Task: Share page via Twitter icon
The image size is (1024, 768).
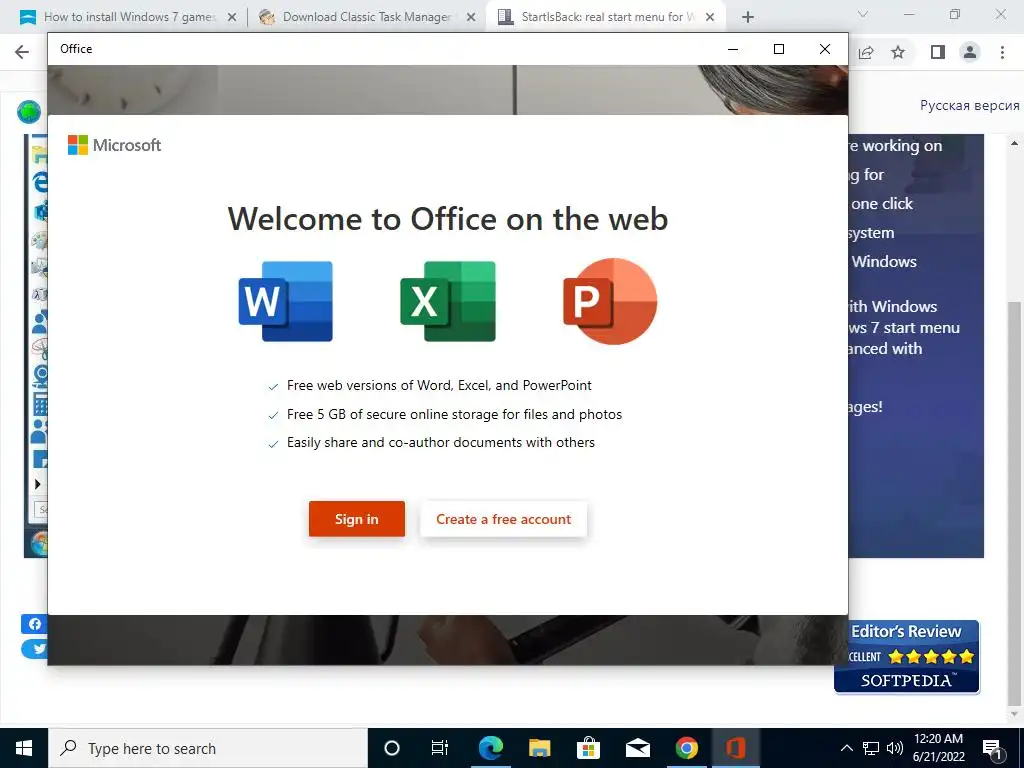Action: click(x=35, y=648)
